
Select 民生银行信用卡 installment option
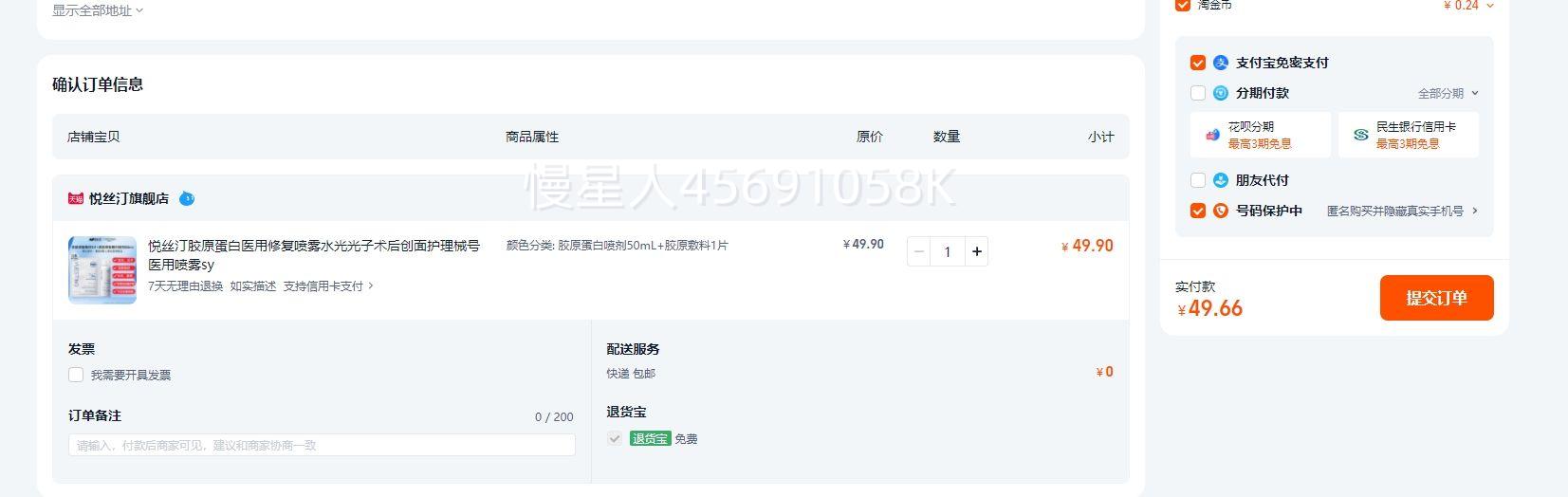click(1408, 135)
